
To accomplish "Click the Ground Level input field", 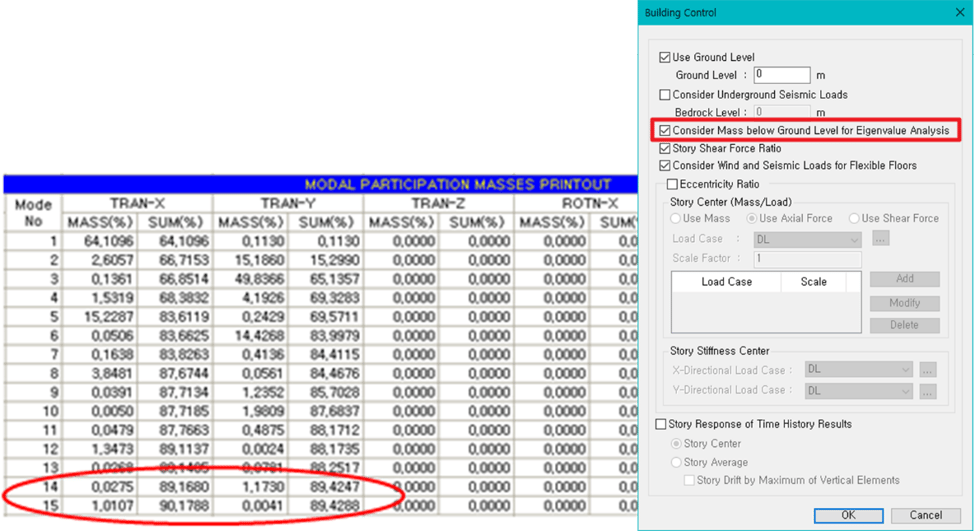I will (782, 75).
